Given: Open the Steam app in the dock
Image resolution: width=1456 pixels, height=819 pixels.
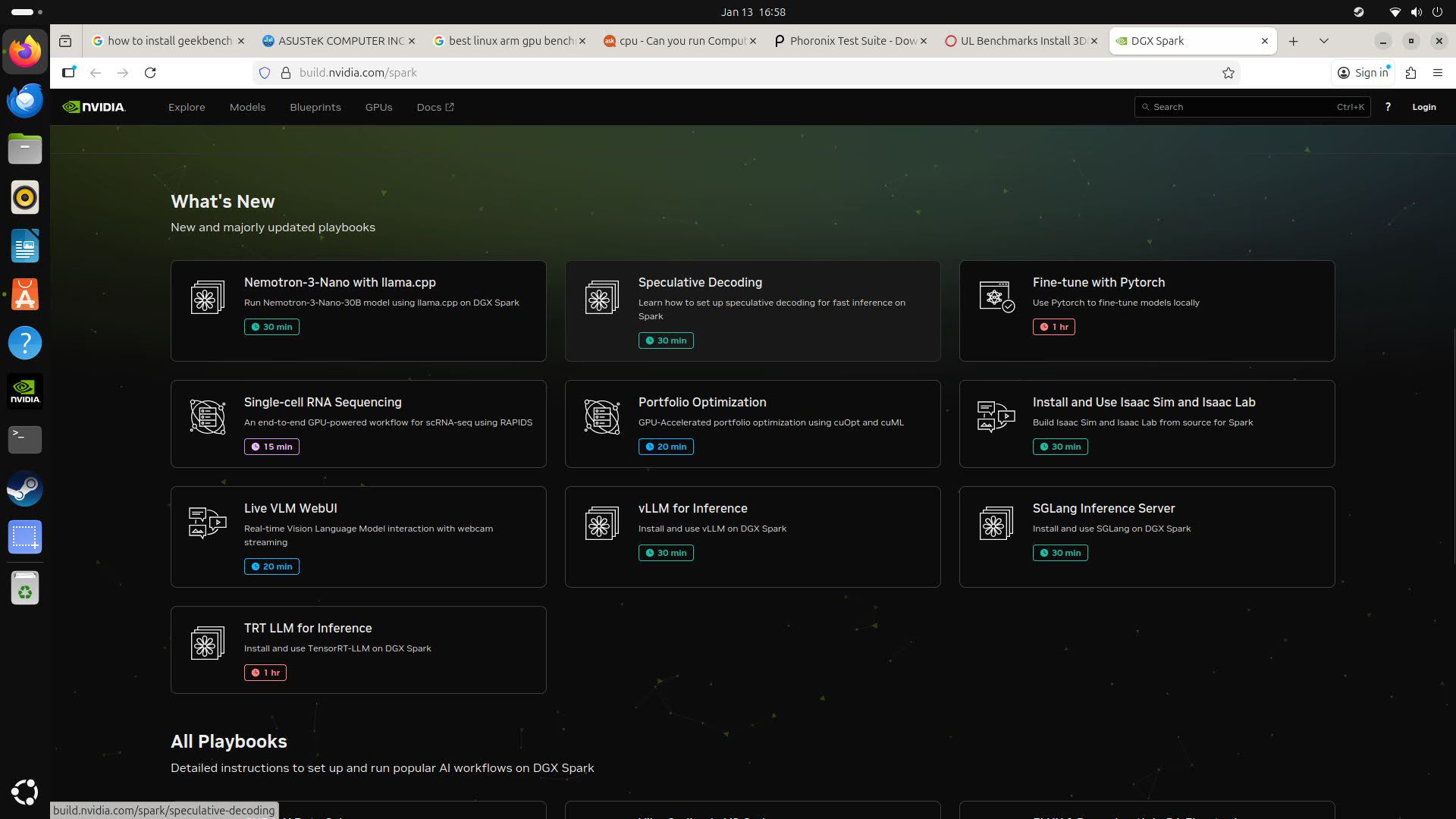Looking at the screenshot, I should point(25,488).
